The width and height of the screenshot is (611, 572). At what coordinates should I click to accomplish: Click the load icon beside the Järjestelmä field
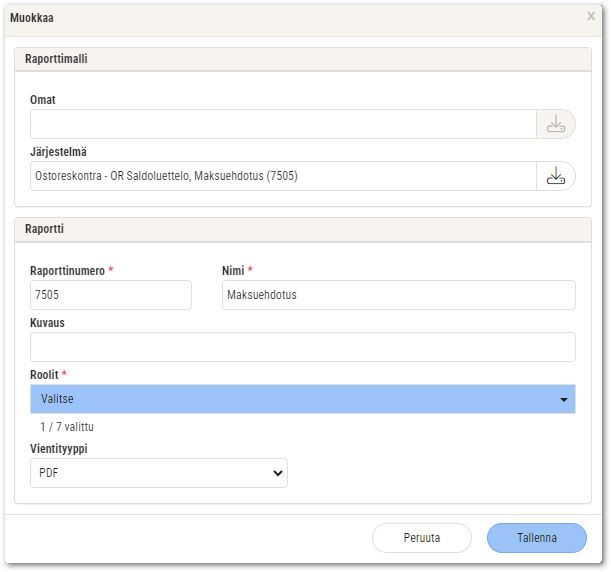[x=556, y=176]
